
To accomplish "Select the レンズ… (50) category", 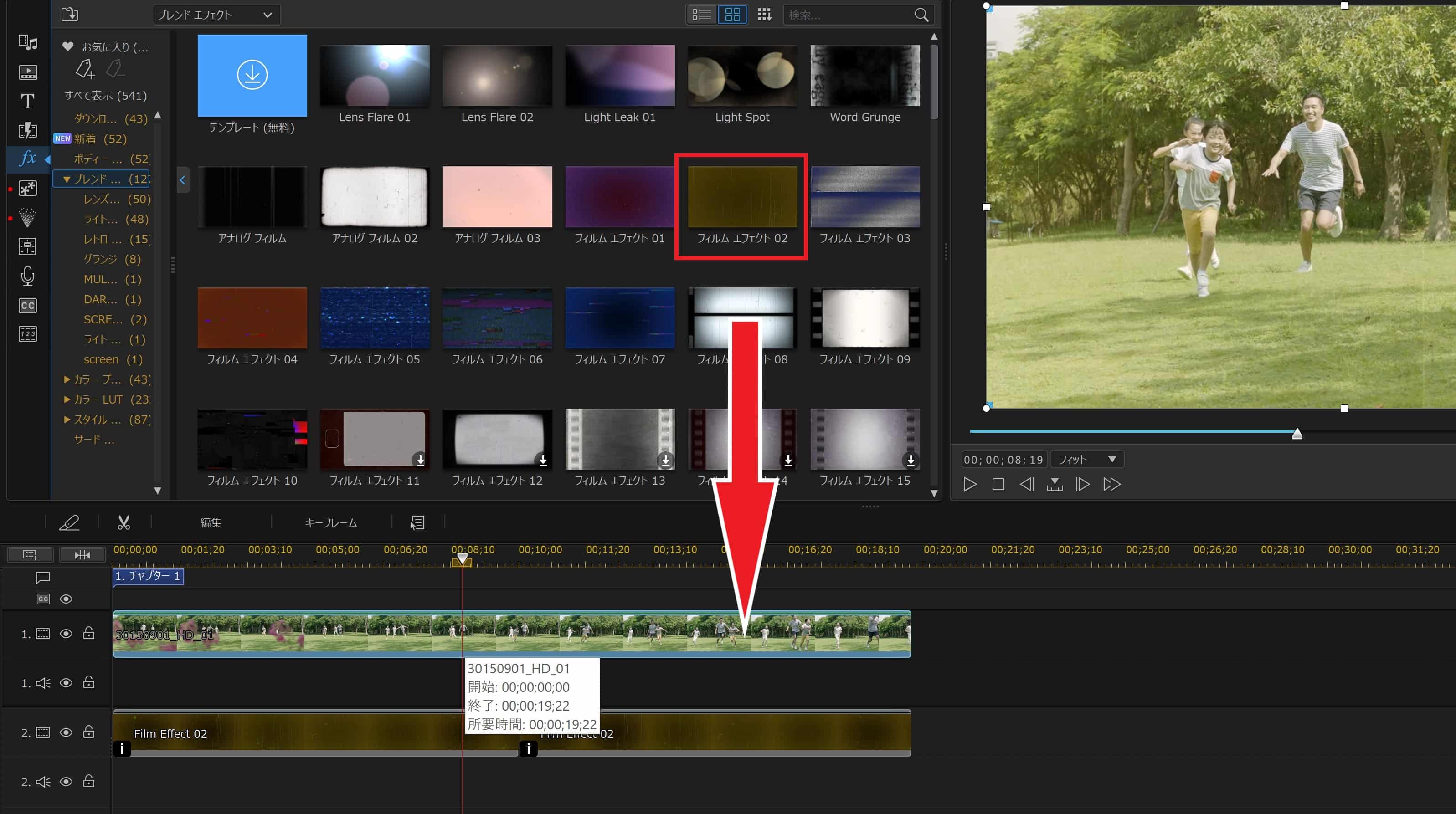I will coord(117,199).
